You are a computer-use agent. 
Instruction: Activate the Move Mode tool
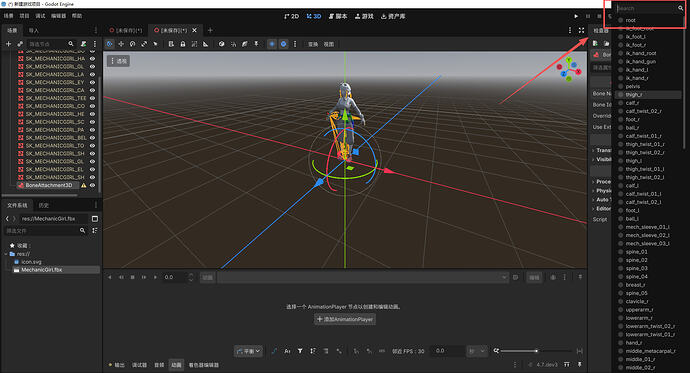click(121, 44)
